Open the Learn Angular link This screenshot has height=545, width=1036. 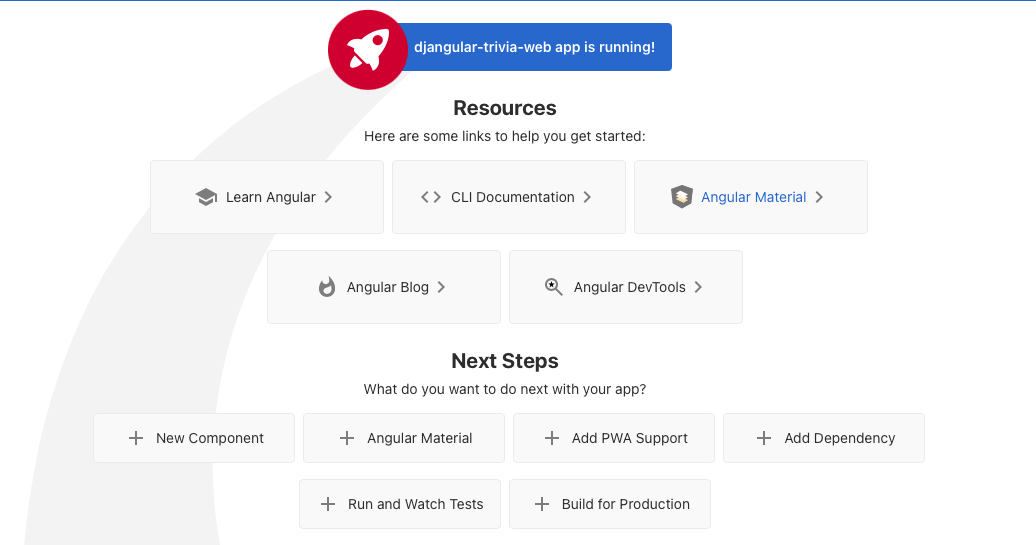(267, 197)
